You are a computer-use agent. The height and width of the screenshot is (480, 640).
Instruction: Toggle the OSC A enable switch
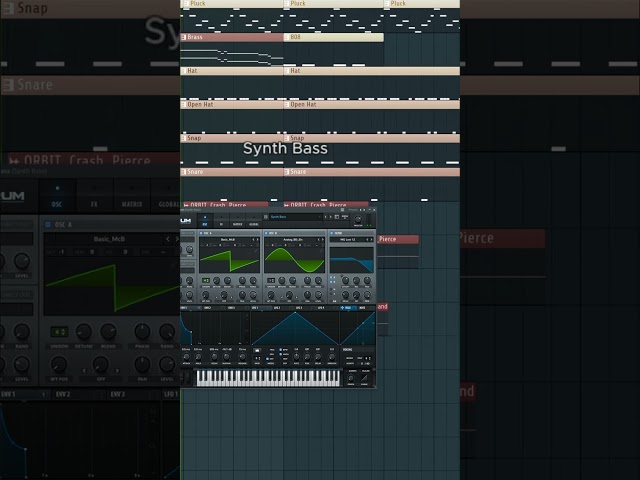(x=201, y=233)
